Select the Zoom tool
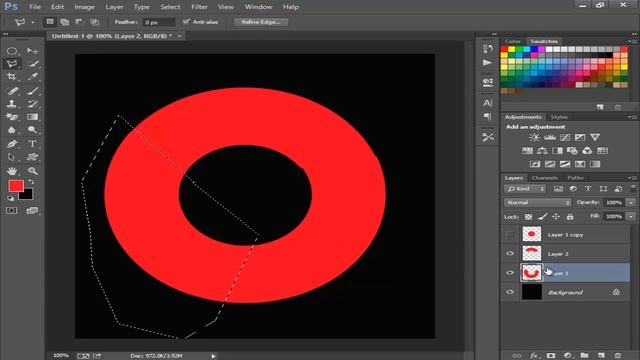The width and height of the screenshot is (640, 360). click(33, 171)
